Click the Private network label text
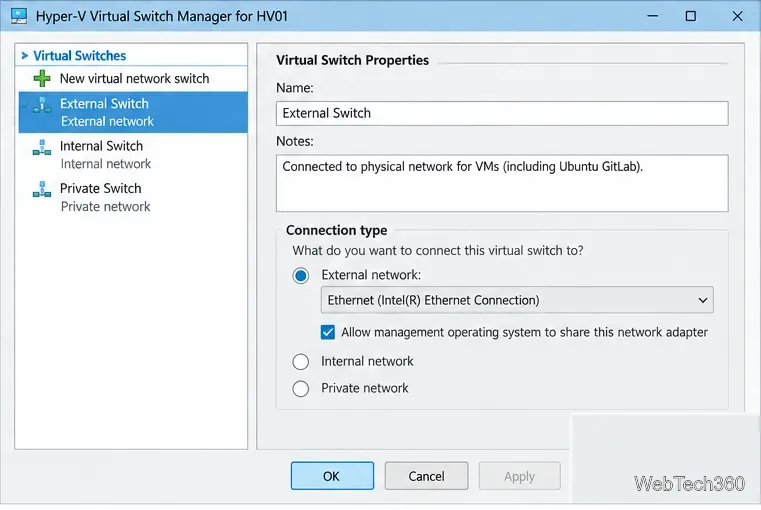The image size is (761, 510). coord(364,389)
